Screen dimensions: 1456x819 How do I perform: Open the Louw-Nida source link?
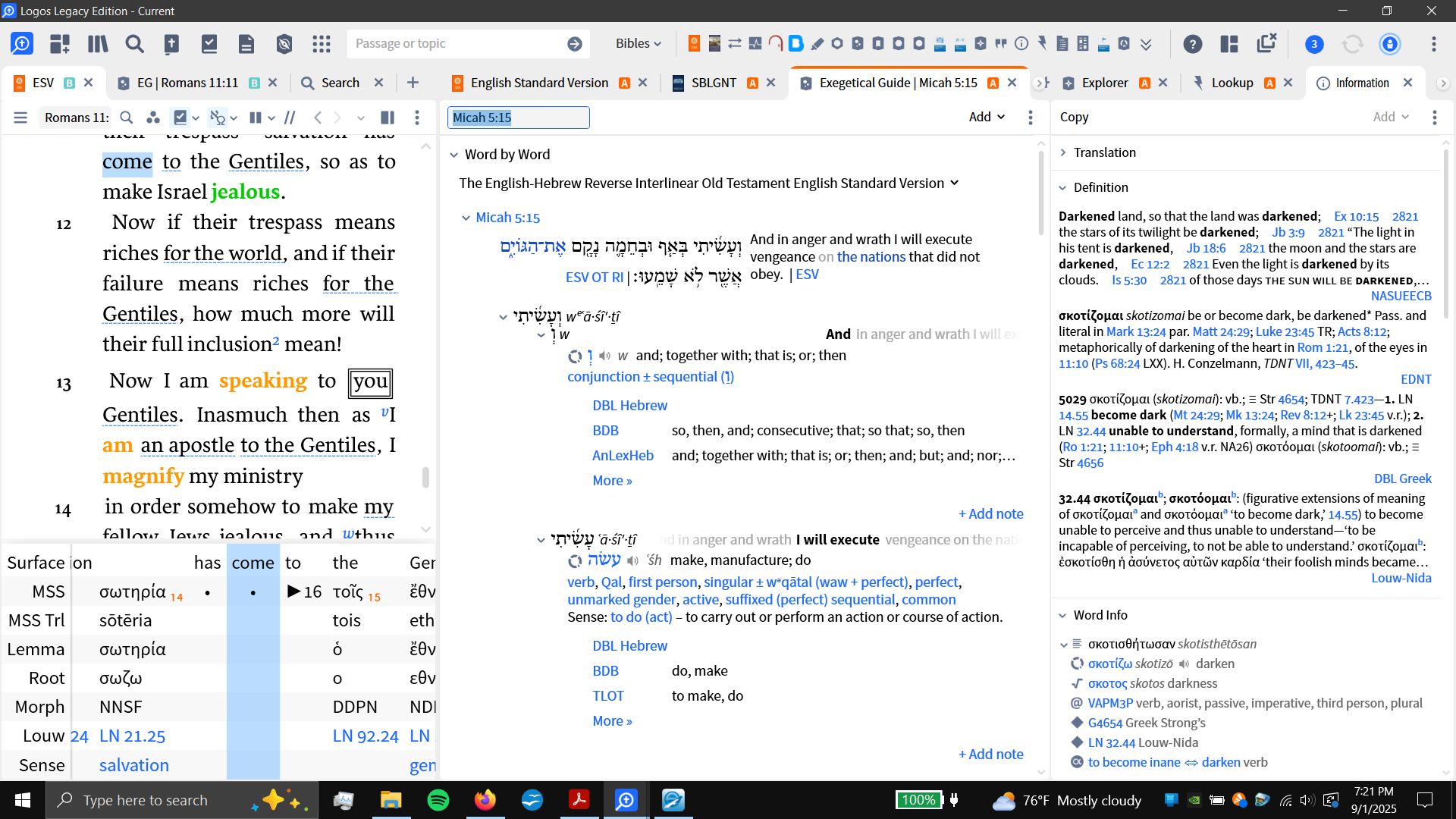coord(1401,578)
